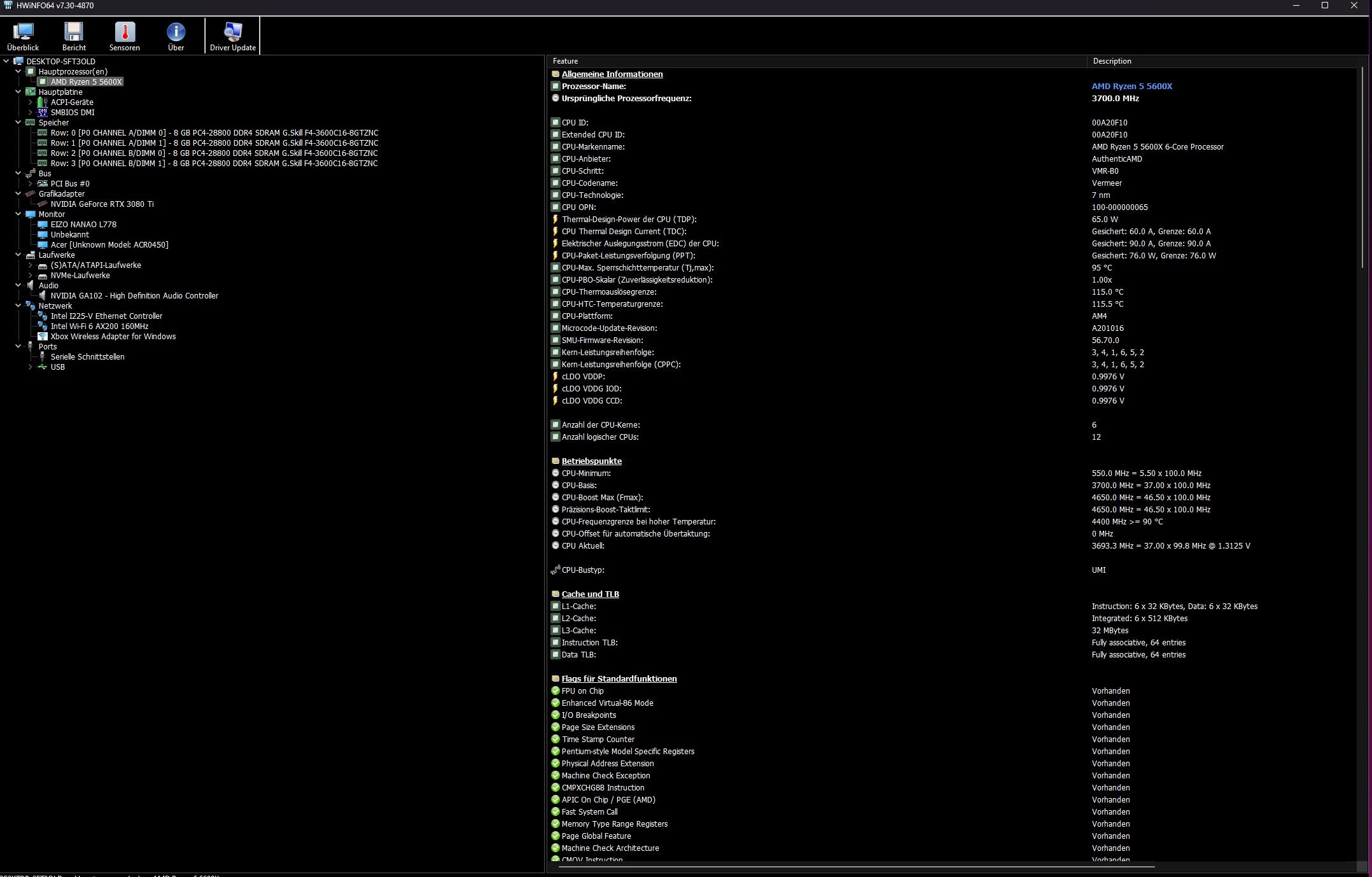1372x877 pixels.
Task: Expand the NVMe-Laufwerke node
Action: coord(30,276)
